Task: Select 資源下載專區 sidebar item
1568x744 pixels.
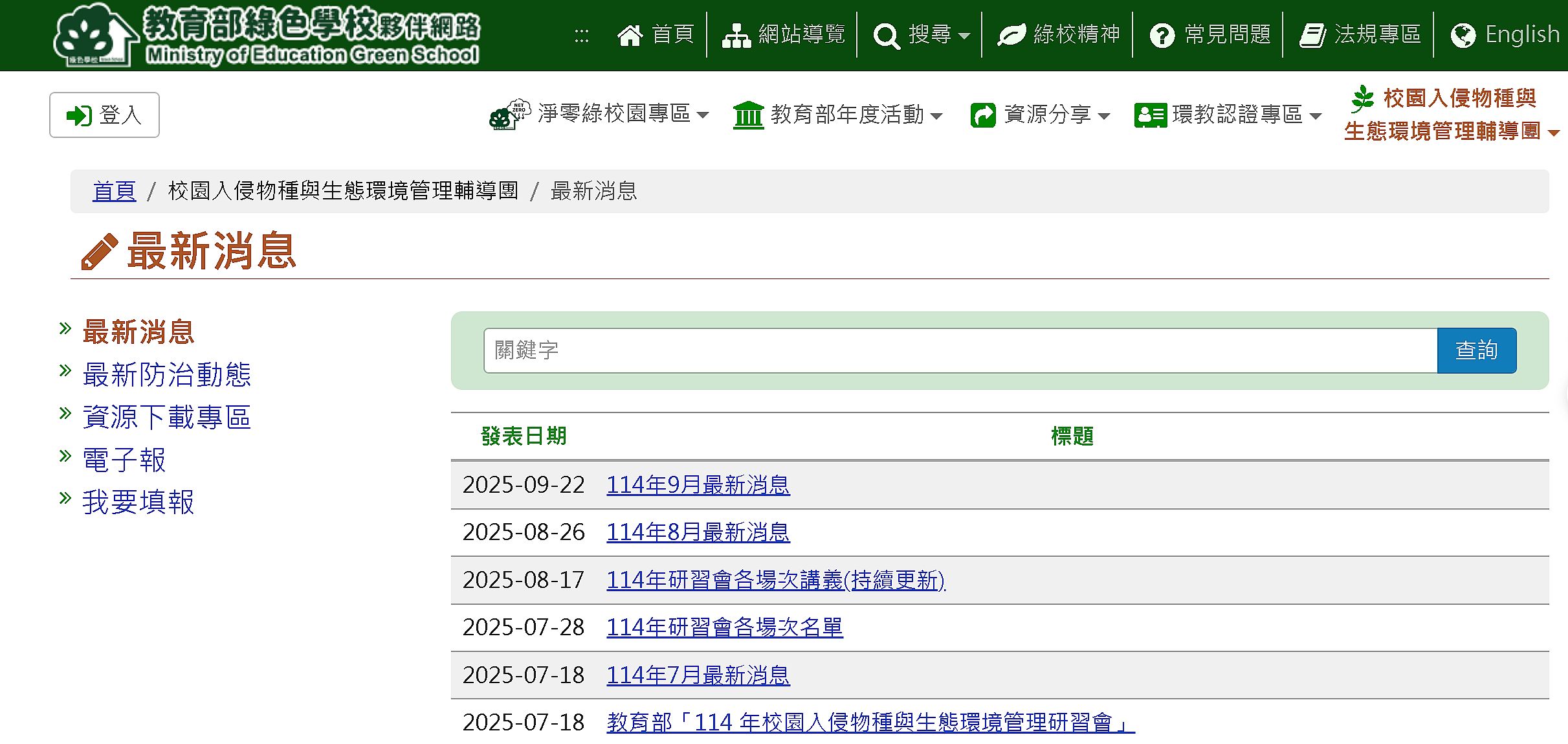Action: [166, 418]
